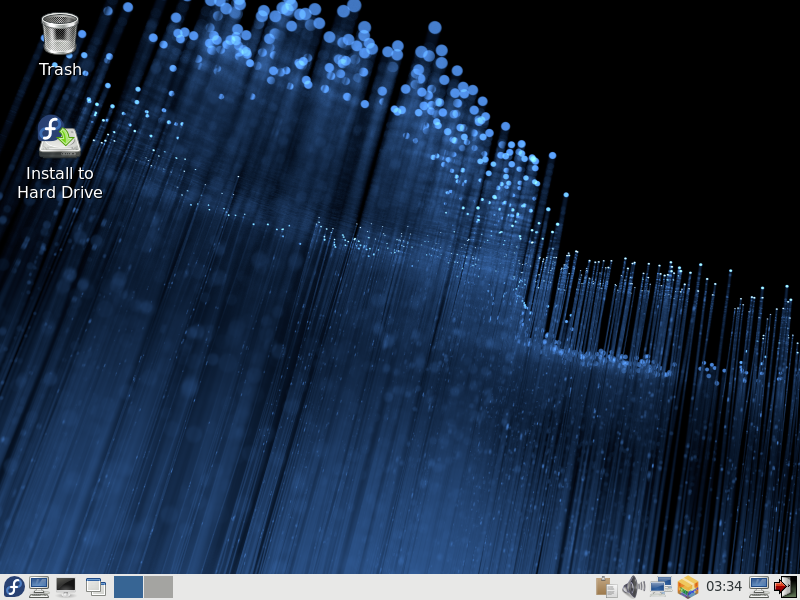The width and height of the screenshot is (800, 600).
Task: Select the Install to Hard Drive icon
Action: tap(59, 137)
